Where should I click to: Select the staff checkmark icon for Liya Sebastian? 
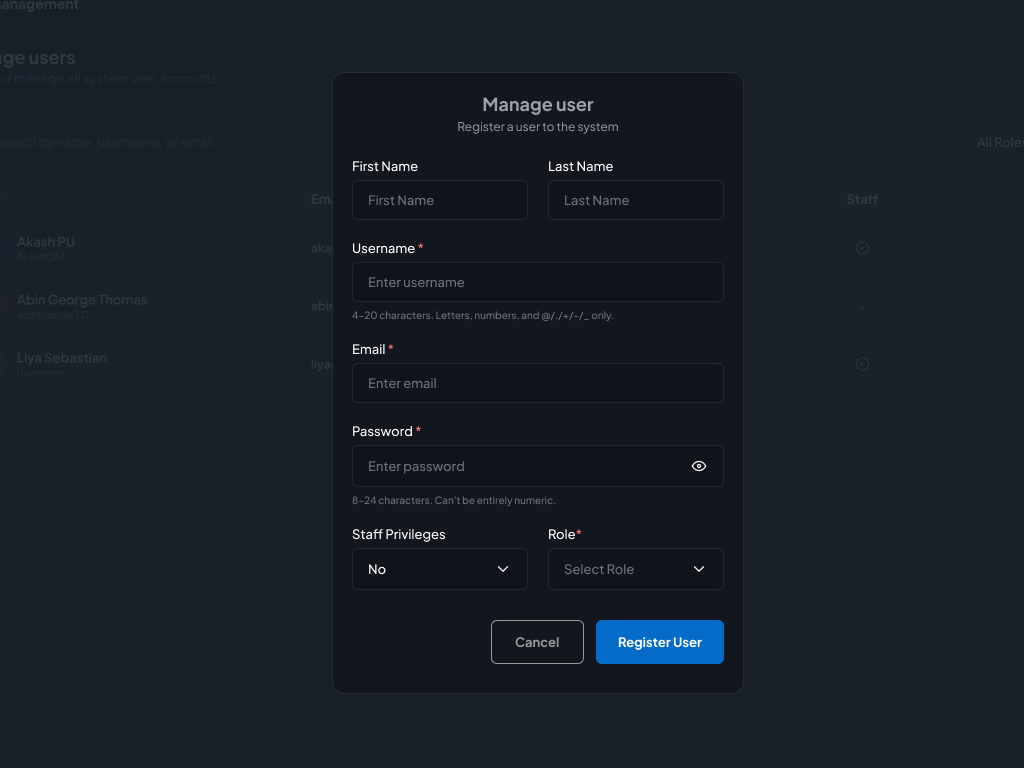[862, 364]
